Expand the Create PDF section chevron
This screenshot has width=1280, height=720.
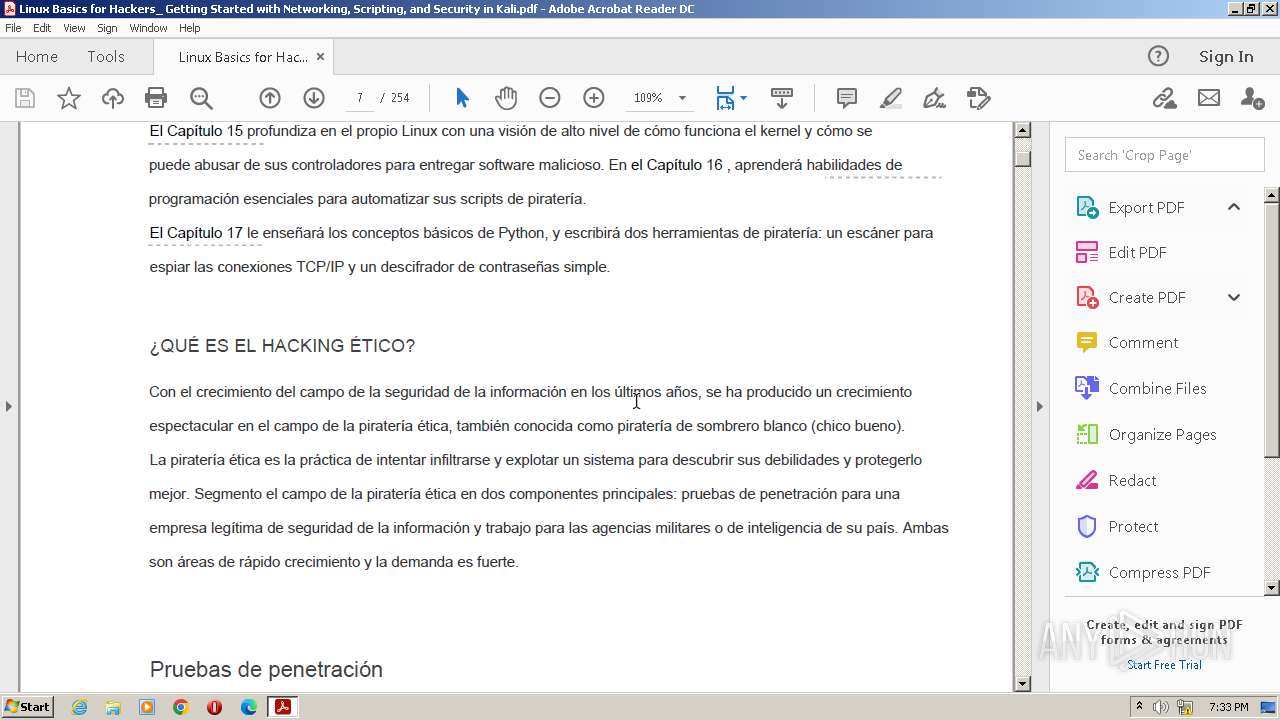1234,297
